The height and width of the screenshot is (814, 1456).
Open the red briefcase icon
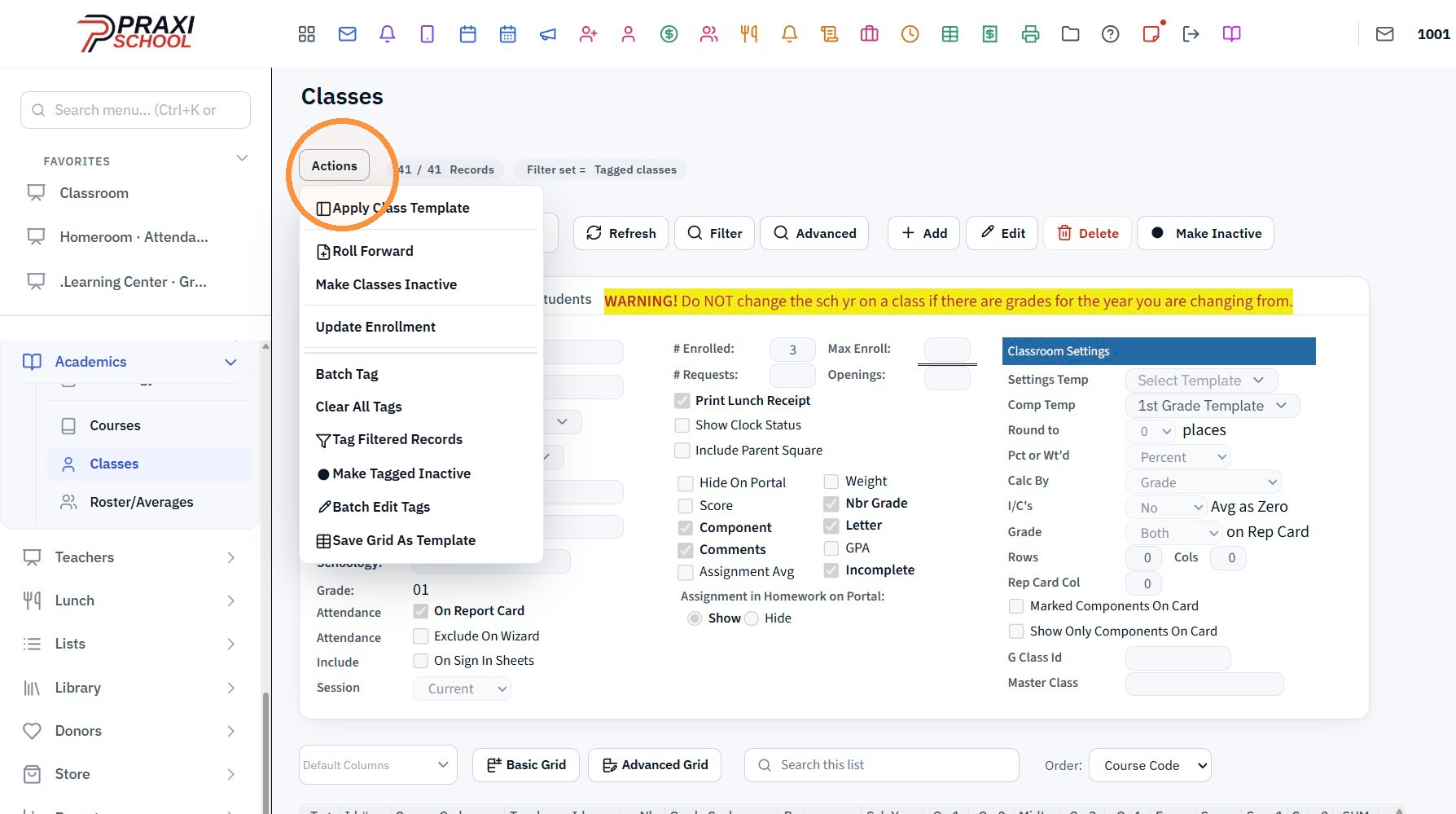(870, 34)
